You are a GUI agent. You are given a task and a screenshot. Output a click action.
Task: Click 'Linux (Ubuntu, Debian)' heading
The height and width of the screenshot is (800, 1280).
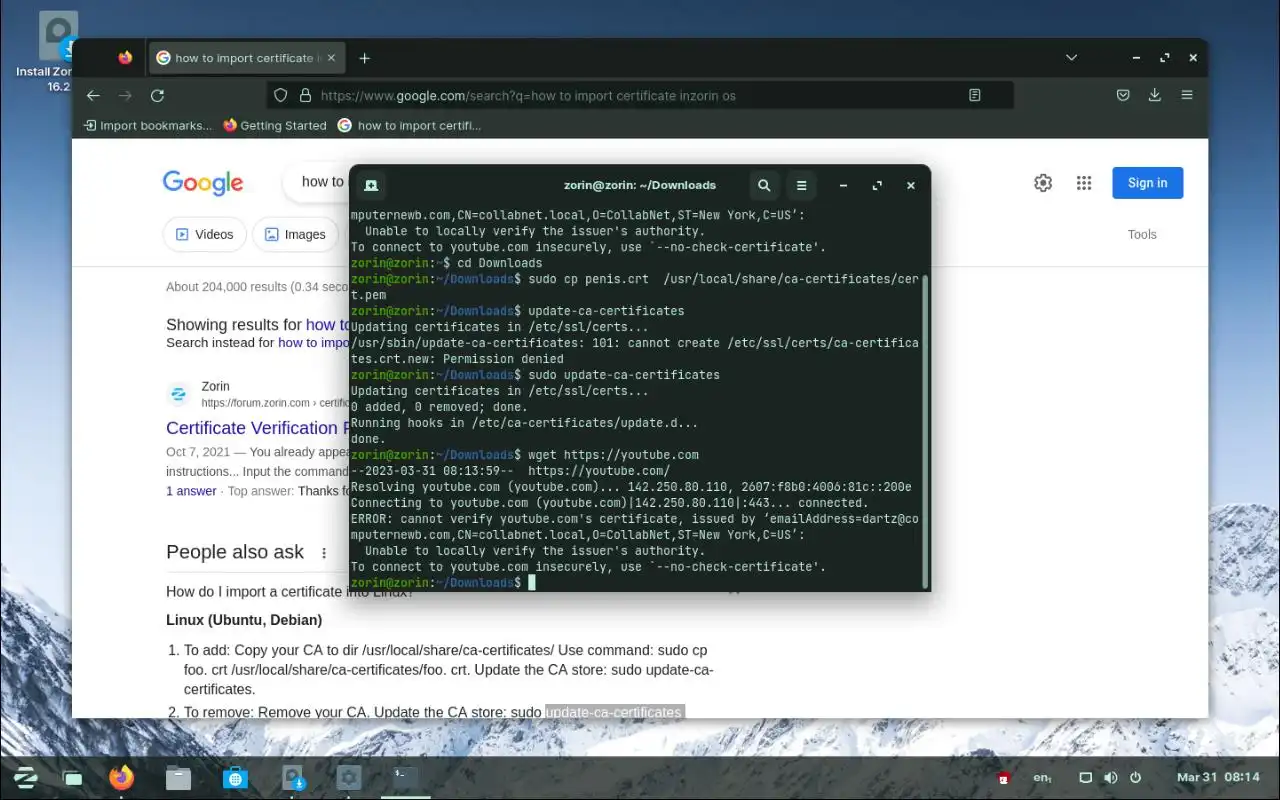click(x=244, y=620)
